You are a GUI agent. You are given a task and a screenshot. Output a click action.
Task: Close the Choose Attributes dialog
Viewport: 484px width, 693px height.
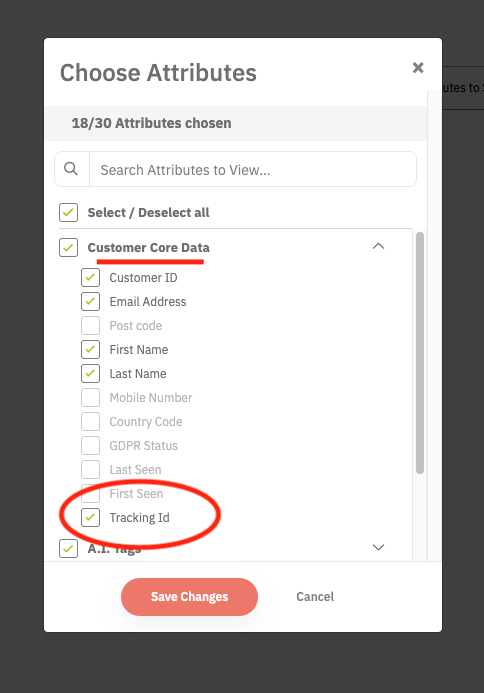coord(418,68)
